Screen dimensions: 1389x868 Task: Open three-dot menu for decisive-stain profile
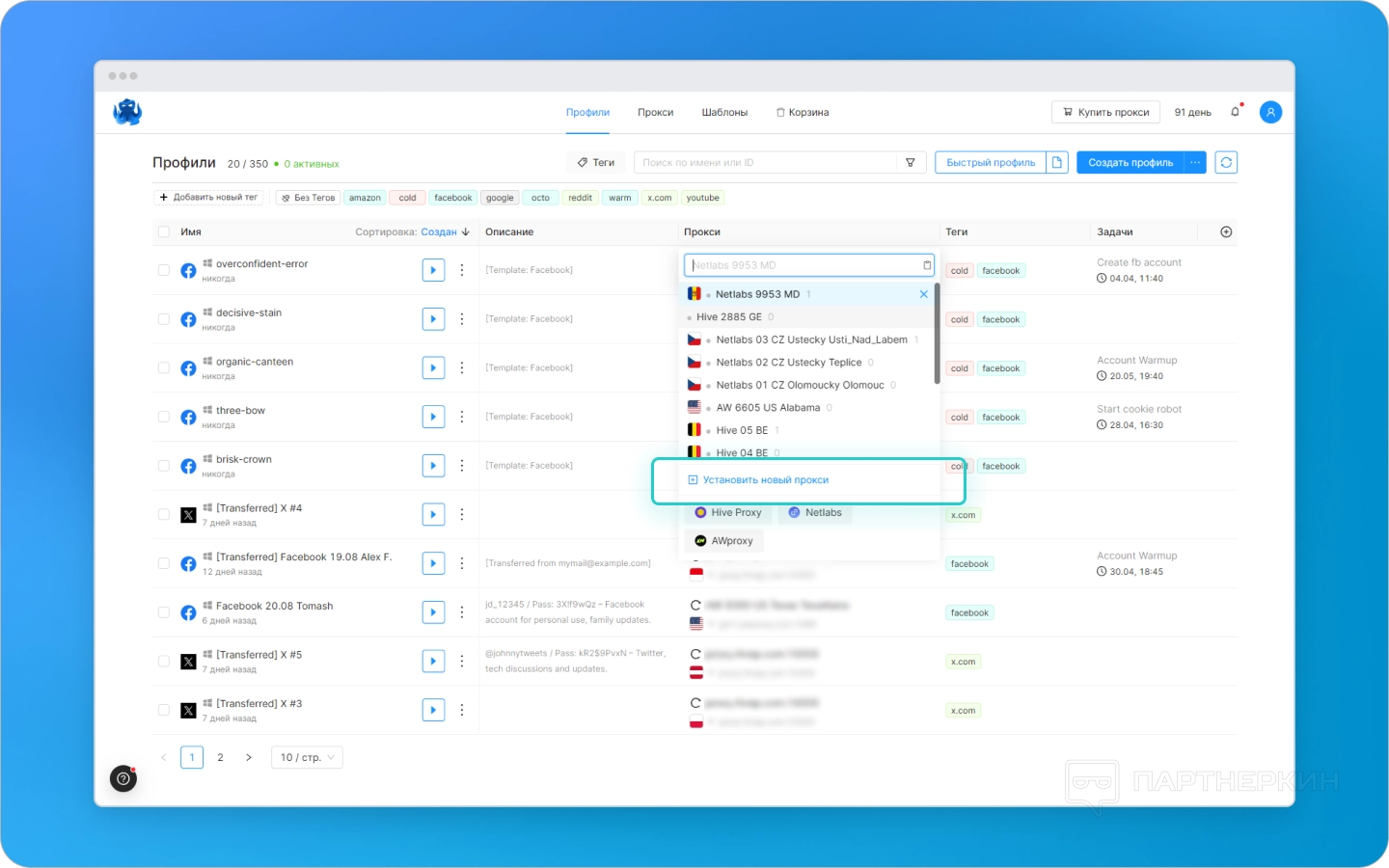tap(462, 319)
